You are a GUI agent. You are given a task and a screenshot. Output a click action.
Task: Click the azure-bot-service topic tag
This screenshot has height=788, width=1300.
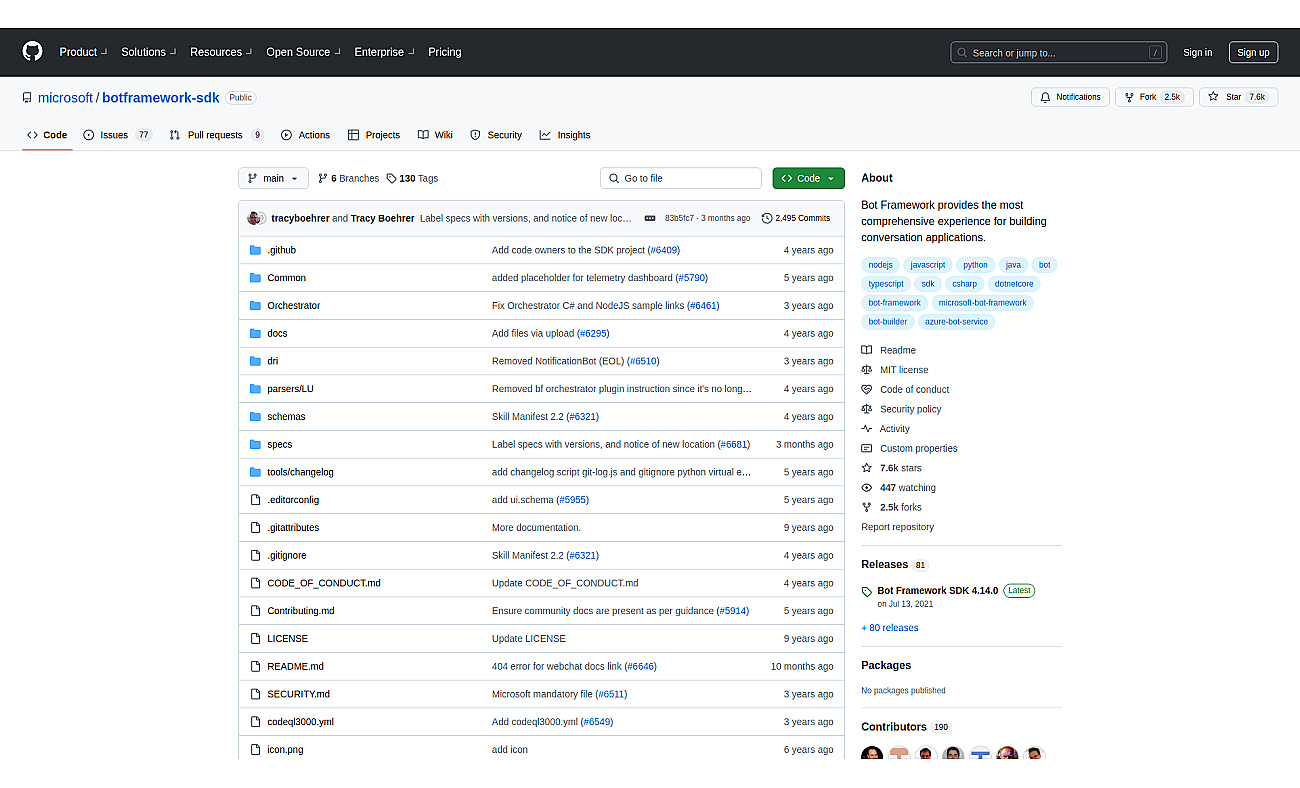956,322
